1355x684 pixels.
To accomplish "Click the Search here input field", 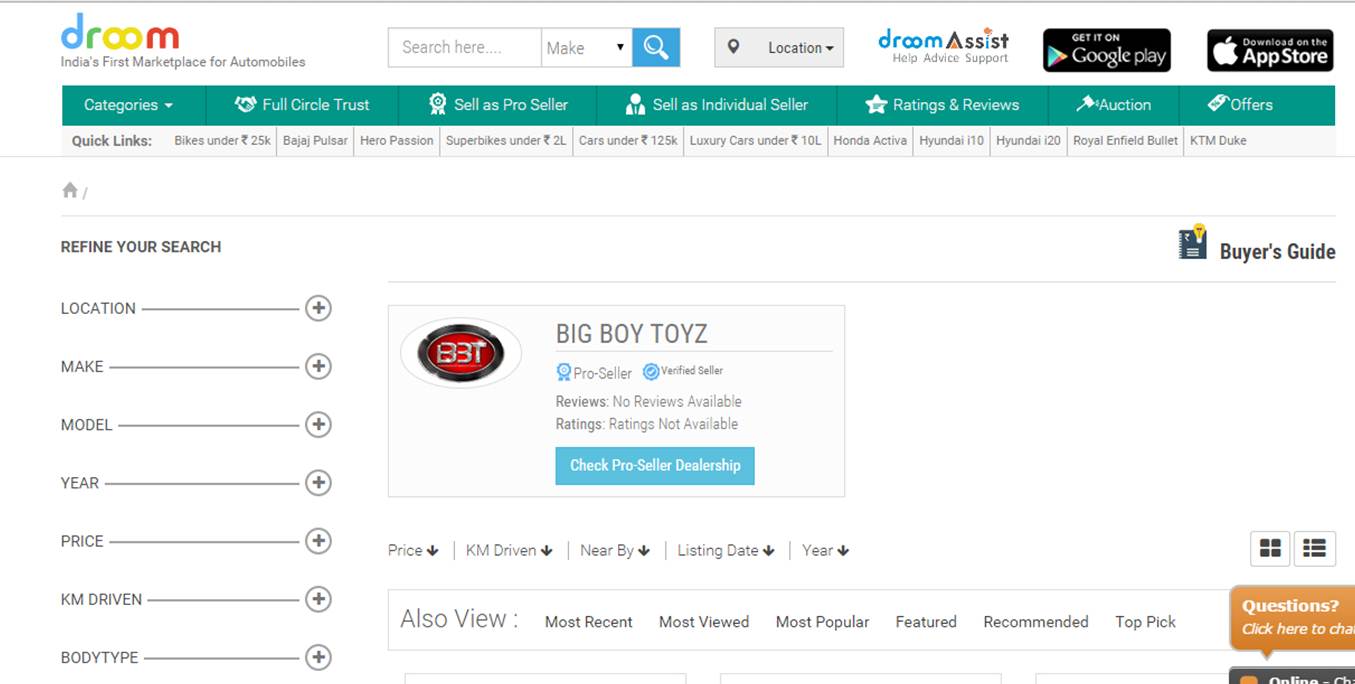I will (465, 47).
